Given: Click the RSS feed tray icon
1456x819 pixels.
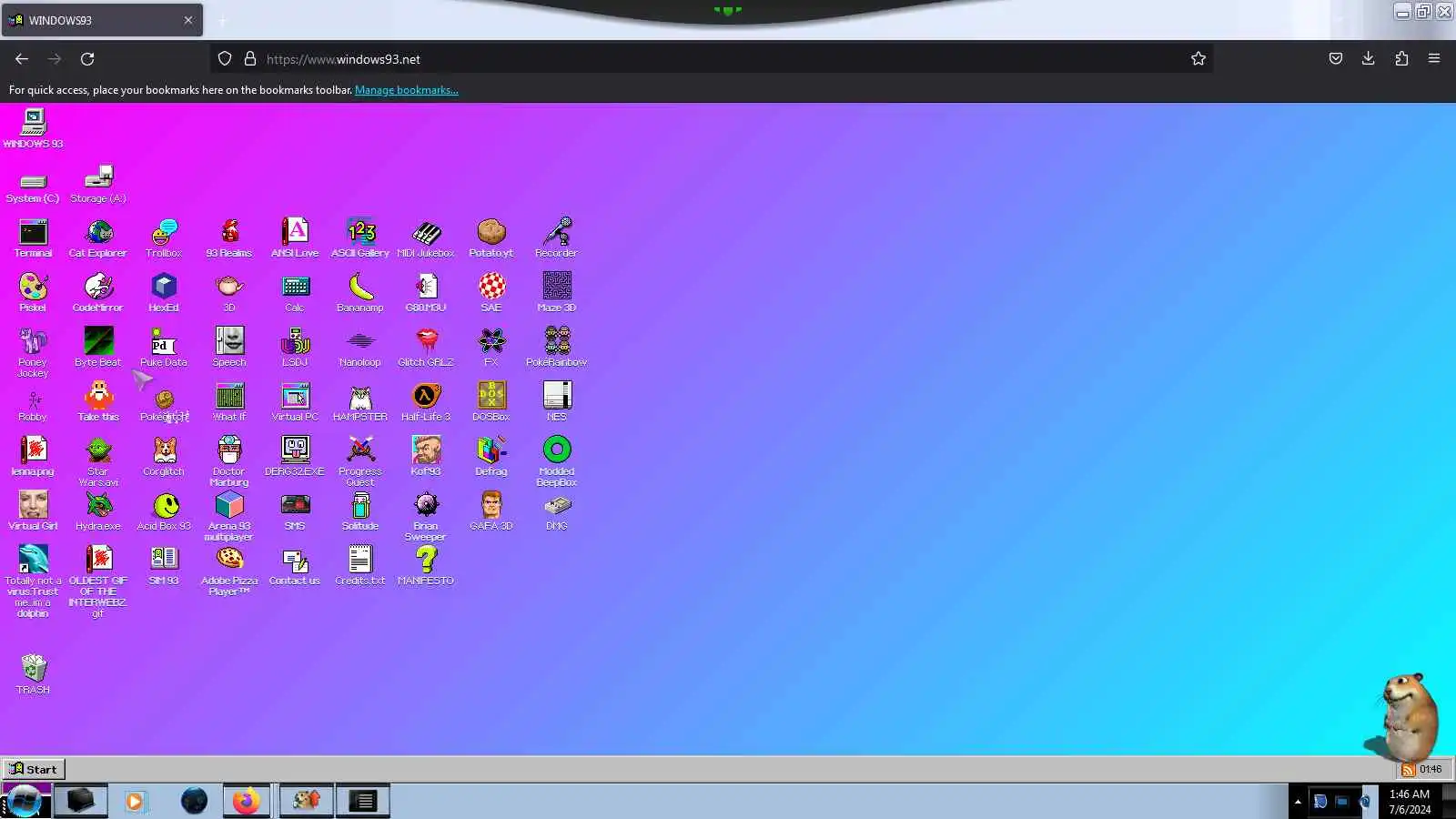Looking at the screenshot, I should point(1408,770).
